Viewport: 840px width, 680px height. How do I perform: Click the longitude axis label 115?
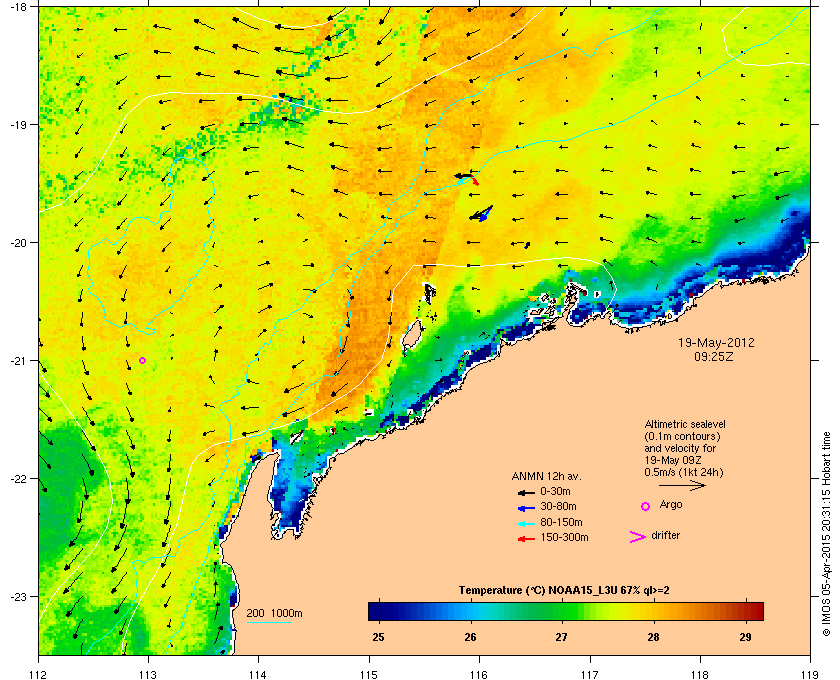369,675
